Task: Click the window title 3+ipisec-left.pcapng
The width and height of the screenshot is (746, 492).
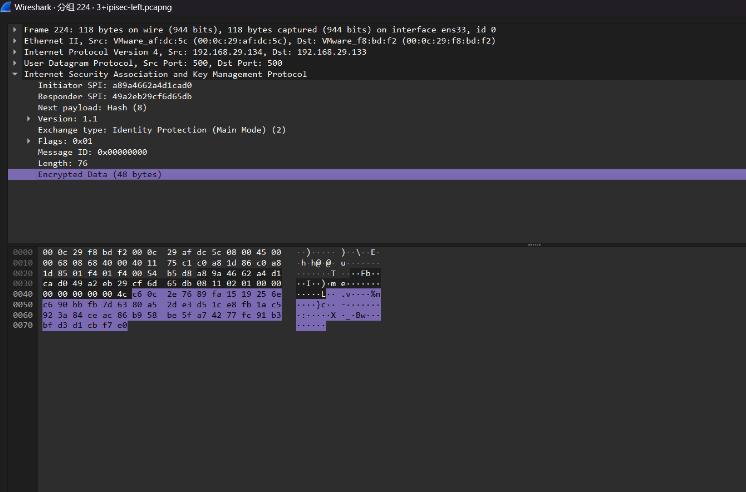Action: (x=134, y=7)
